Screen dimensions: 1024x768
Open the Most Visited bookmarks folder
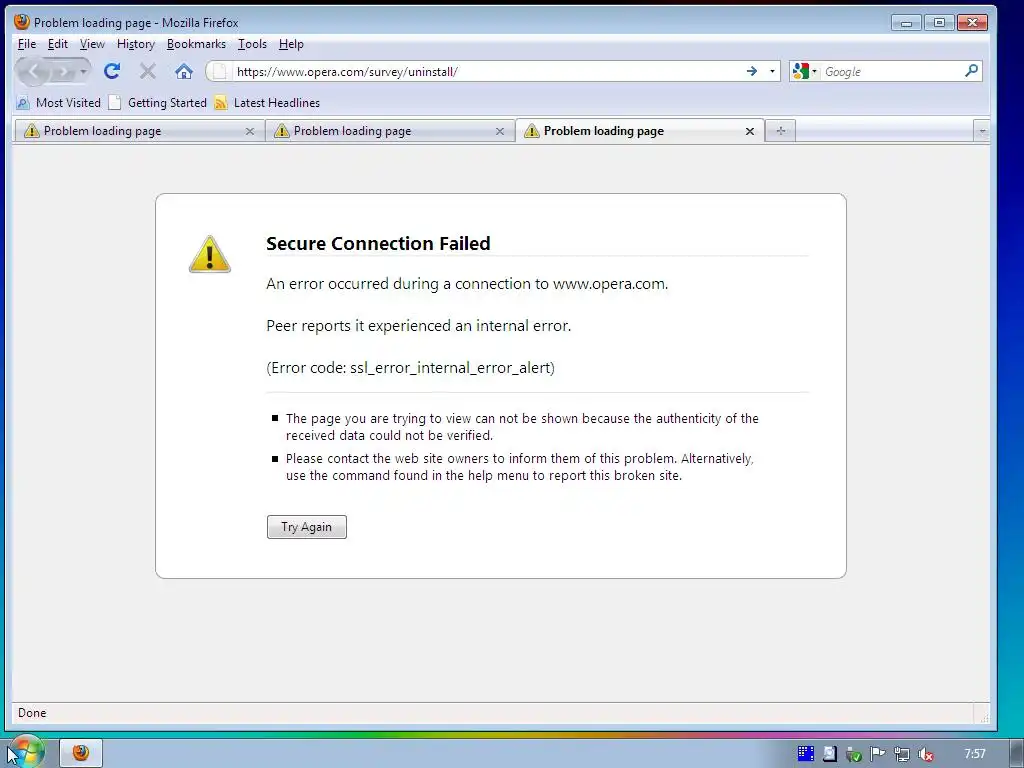point(58,103)
